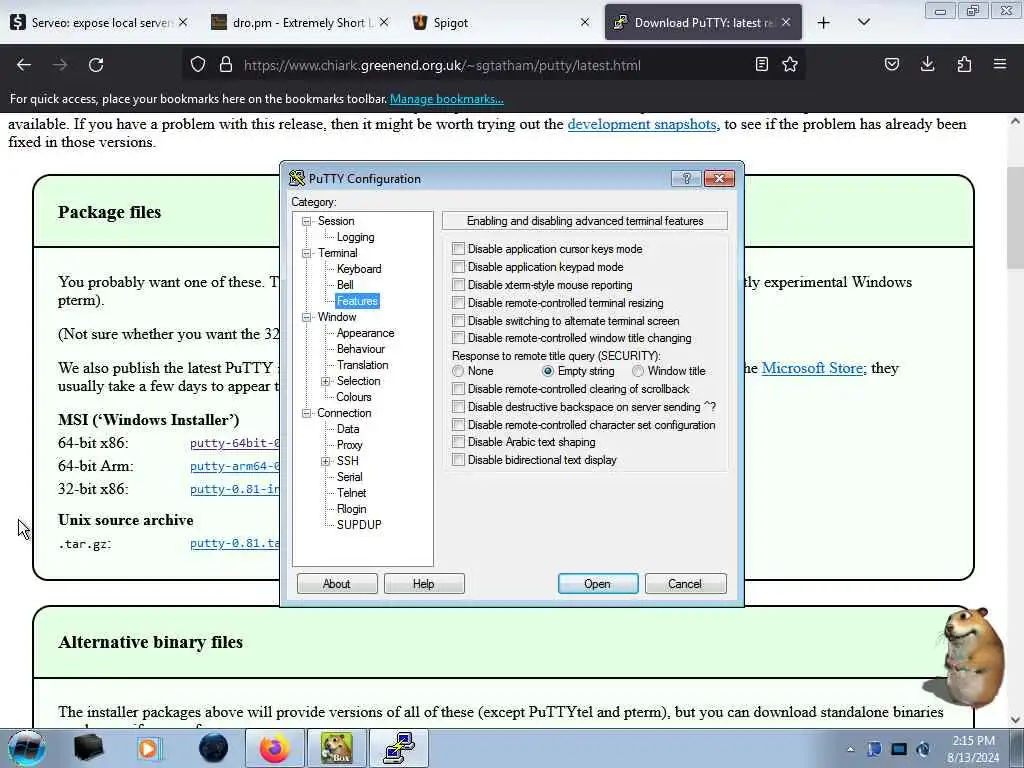Bookmark this page with the star icon
1024x768 pixels.
pos(790,64)
